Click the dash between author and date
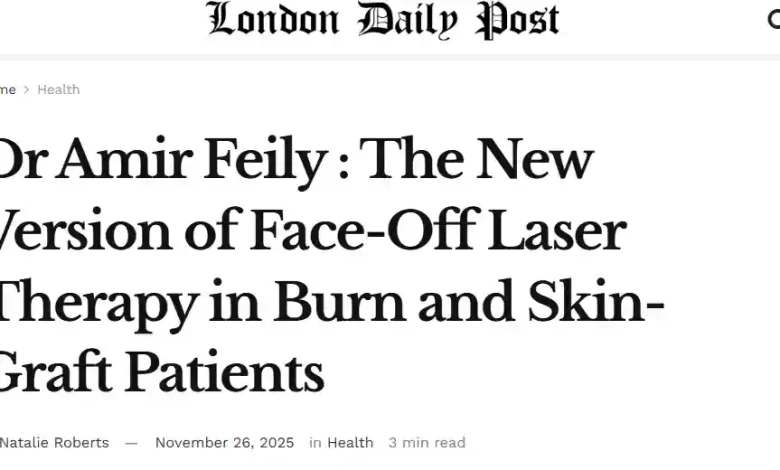This screenshot has width=780, height=470. 131,442
